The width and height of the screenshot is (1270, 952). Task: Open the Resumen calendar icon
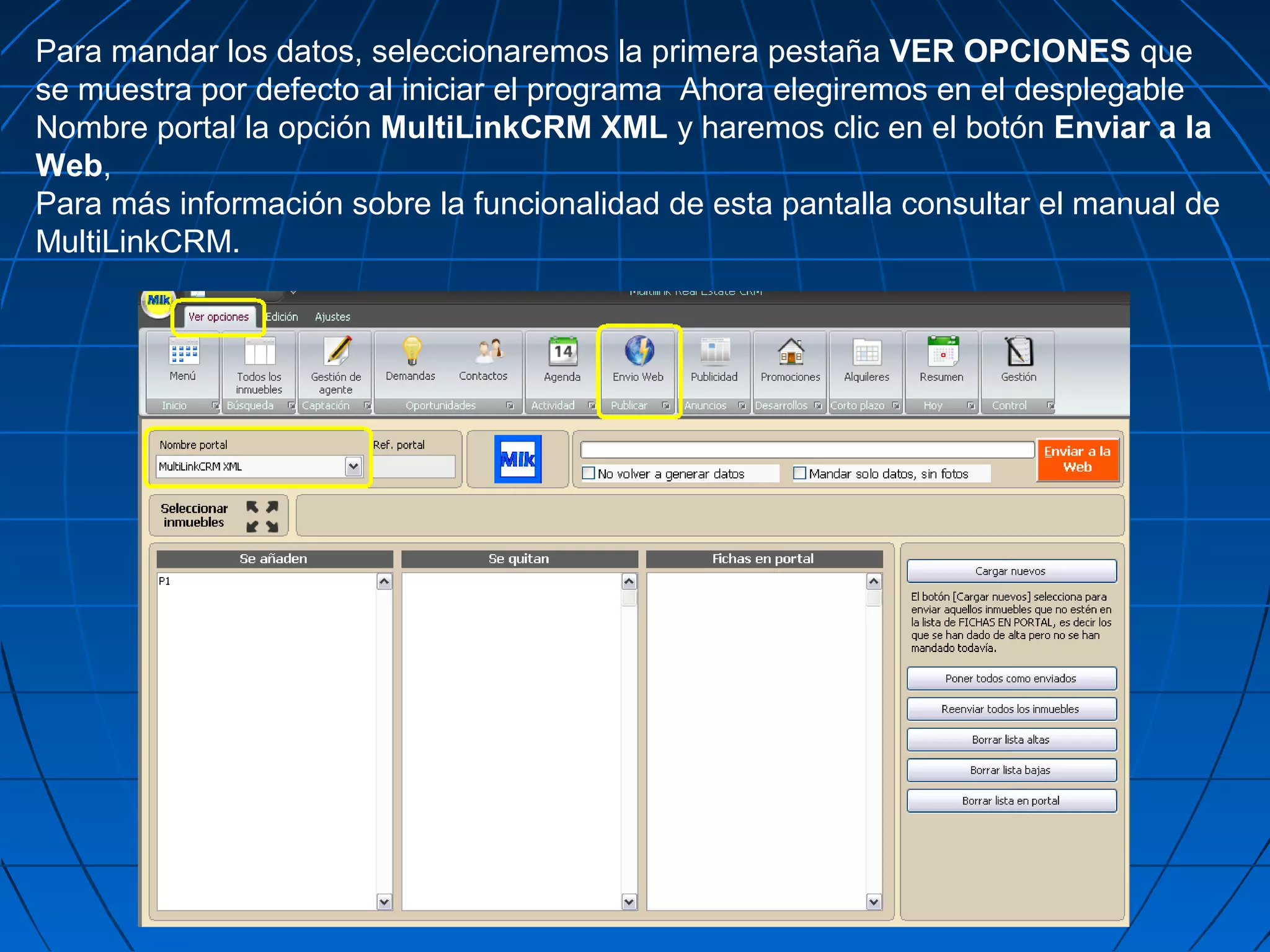pyautogui.click(x=942, y=351)
